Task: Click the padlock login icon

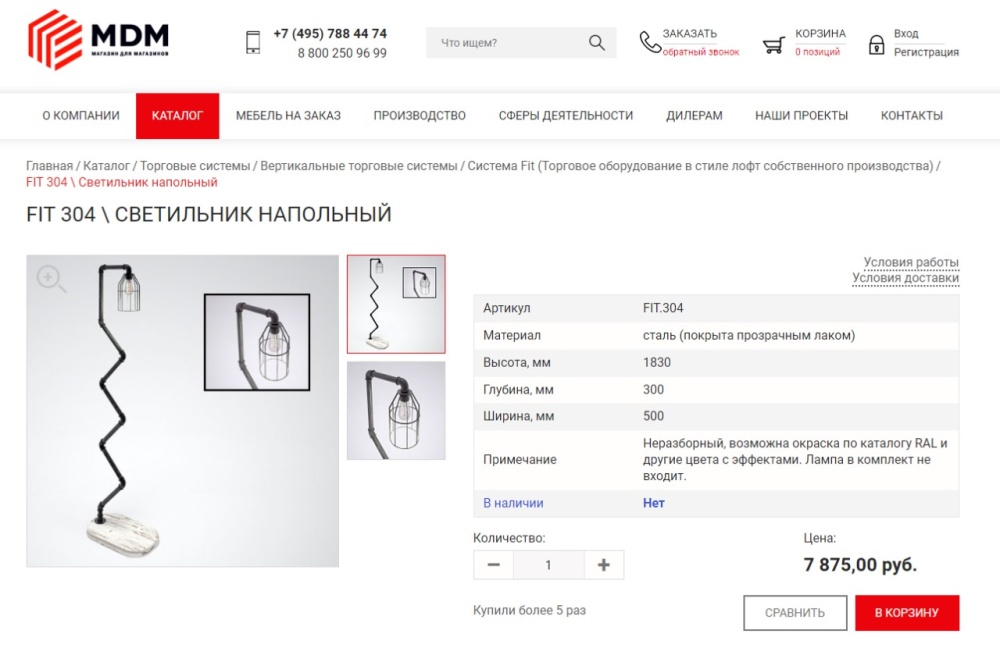Action: (x=876, y=45)
